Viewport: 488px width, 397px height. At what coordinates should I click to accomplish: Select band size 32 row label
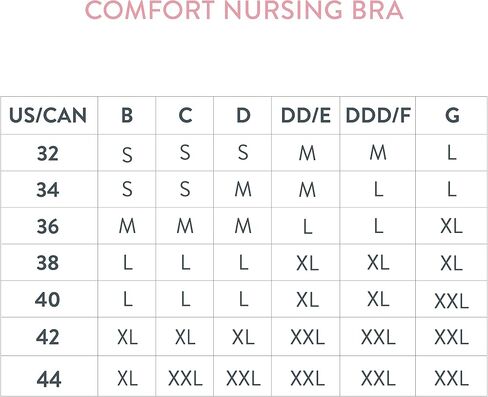(48, 154)
